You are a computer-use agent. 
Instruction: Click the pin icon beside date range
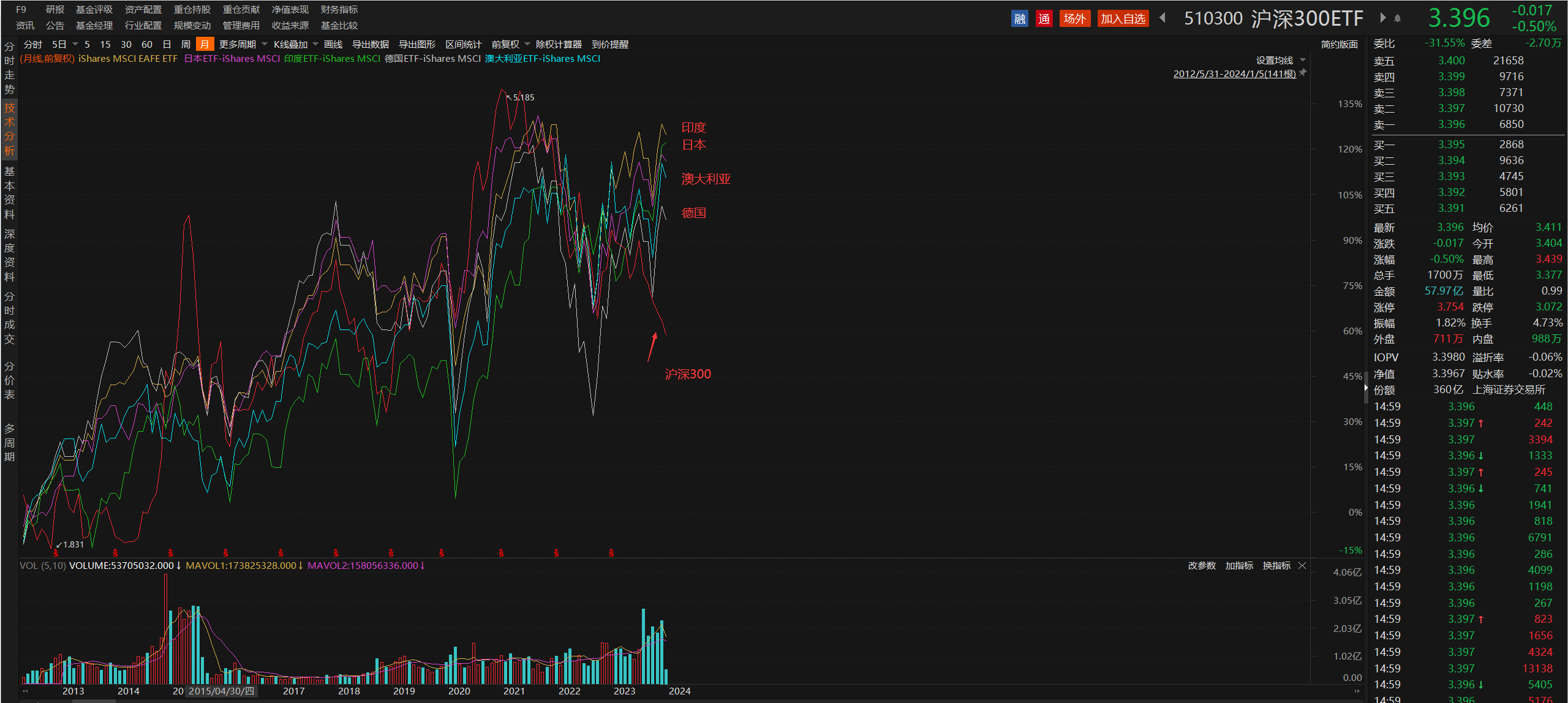pyautogui.click(x=1303, y=73)
